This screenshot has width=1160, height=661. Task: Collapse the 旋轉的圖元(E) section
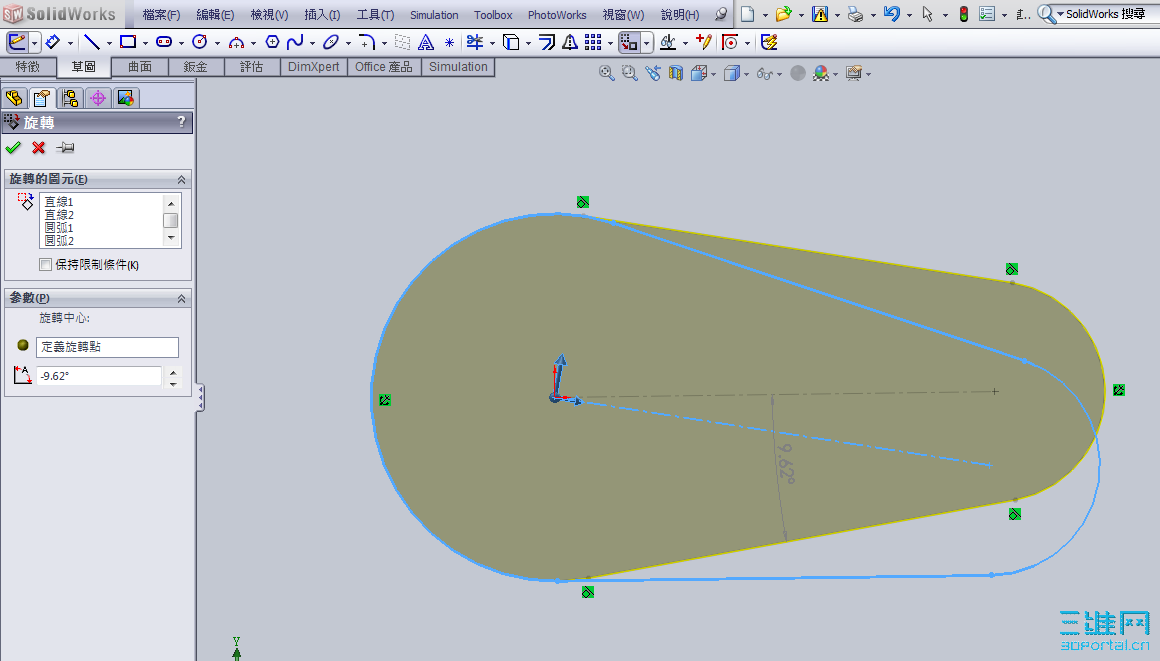click(181, 179)
